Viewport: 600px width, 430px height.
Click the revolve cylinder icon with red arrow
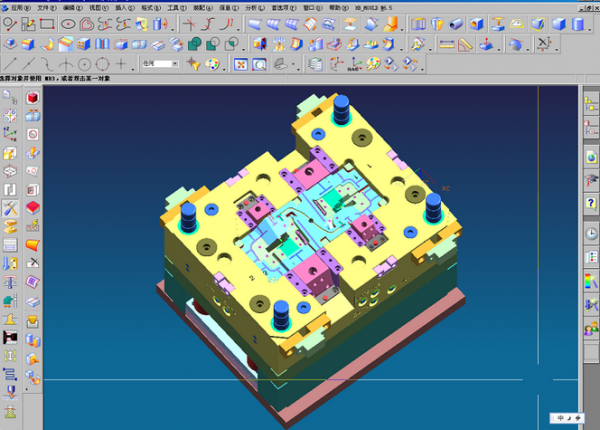pos(160,24)
